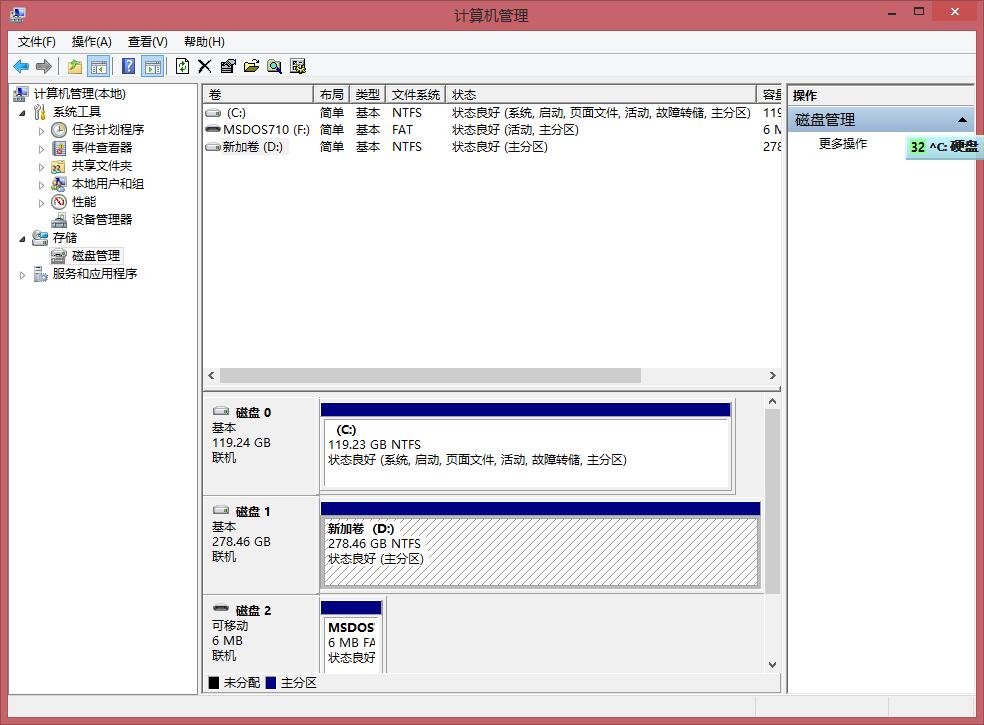The width and height of the screenshot is (984, 725).
Task: Click the 磁盘管理 tree icon
Action: click(58, 256)
